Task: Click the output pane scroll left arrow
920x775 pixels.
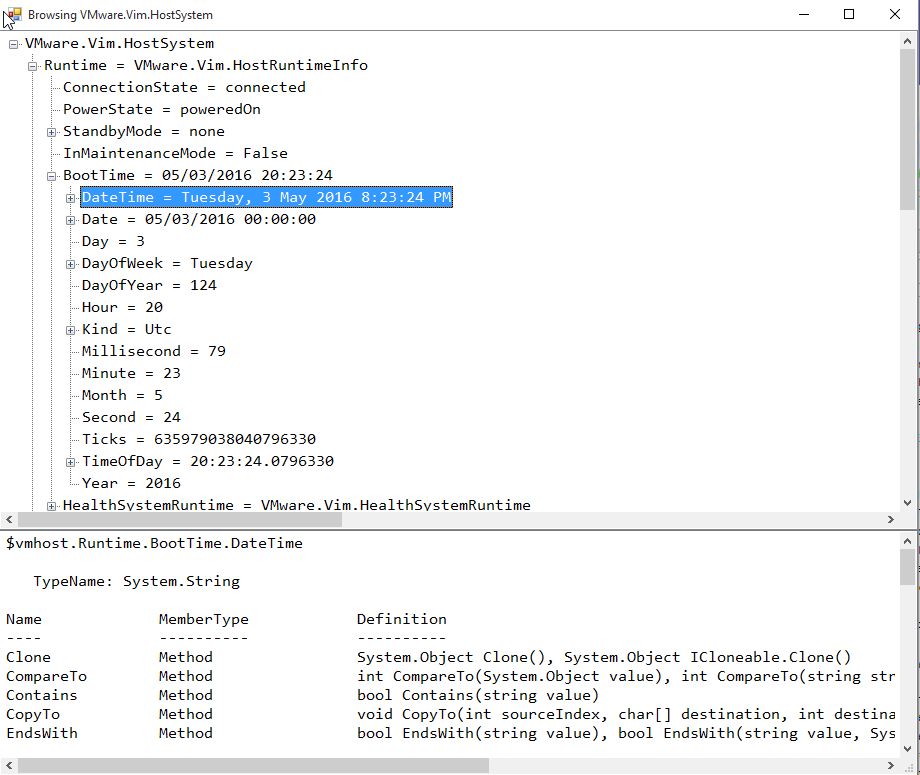Action: coord(9,765)
